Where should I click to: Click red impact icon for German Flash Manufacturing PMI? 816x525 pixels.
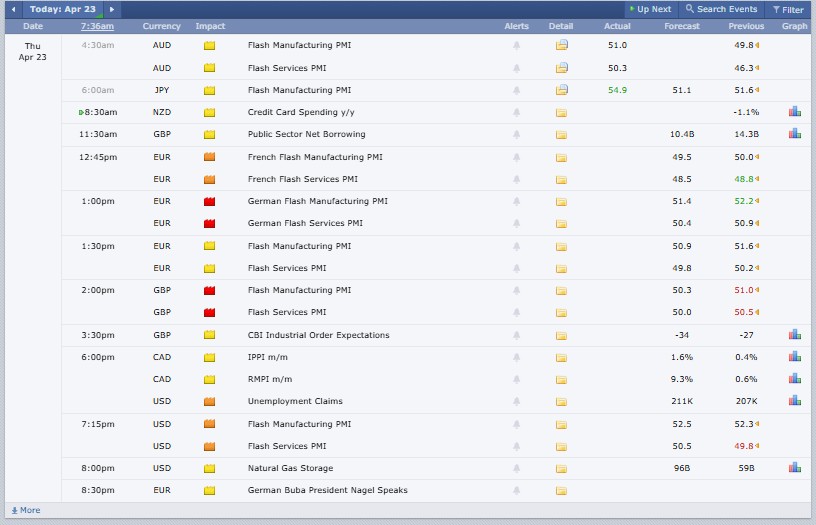210,201
